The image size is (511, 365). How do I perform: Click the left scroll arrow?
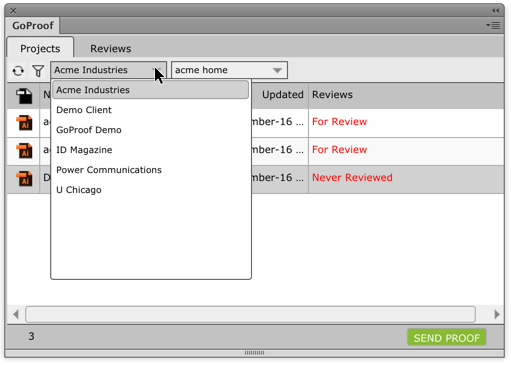16,314
